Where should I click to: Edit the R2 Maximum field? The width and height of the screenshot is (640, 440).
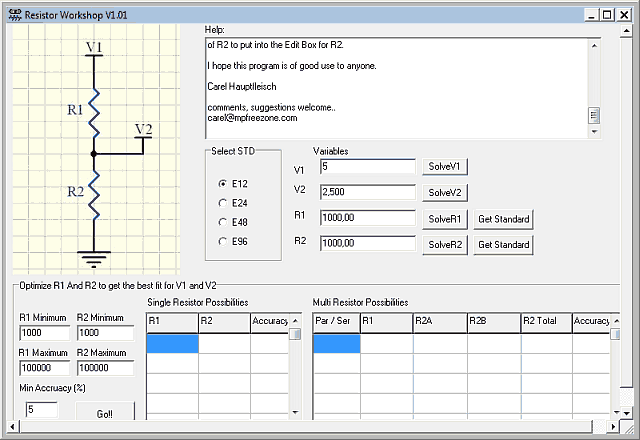[105, 368]
